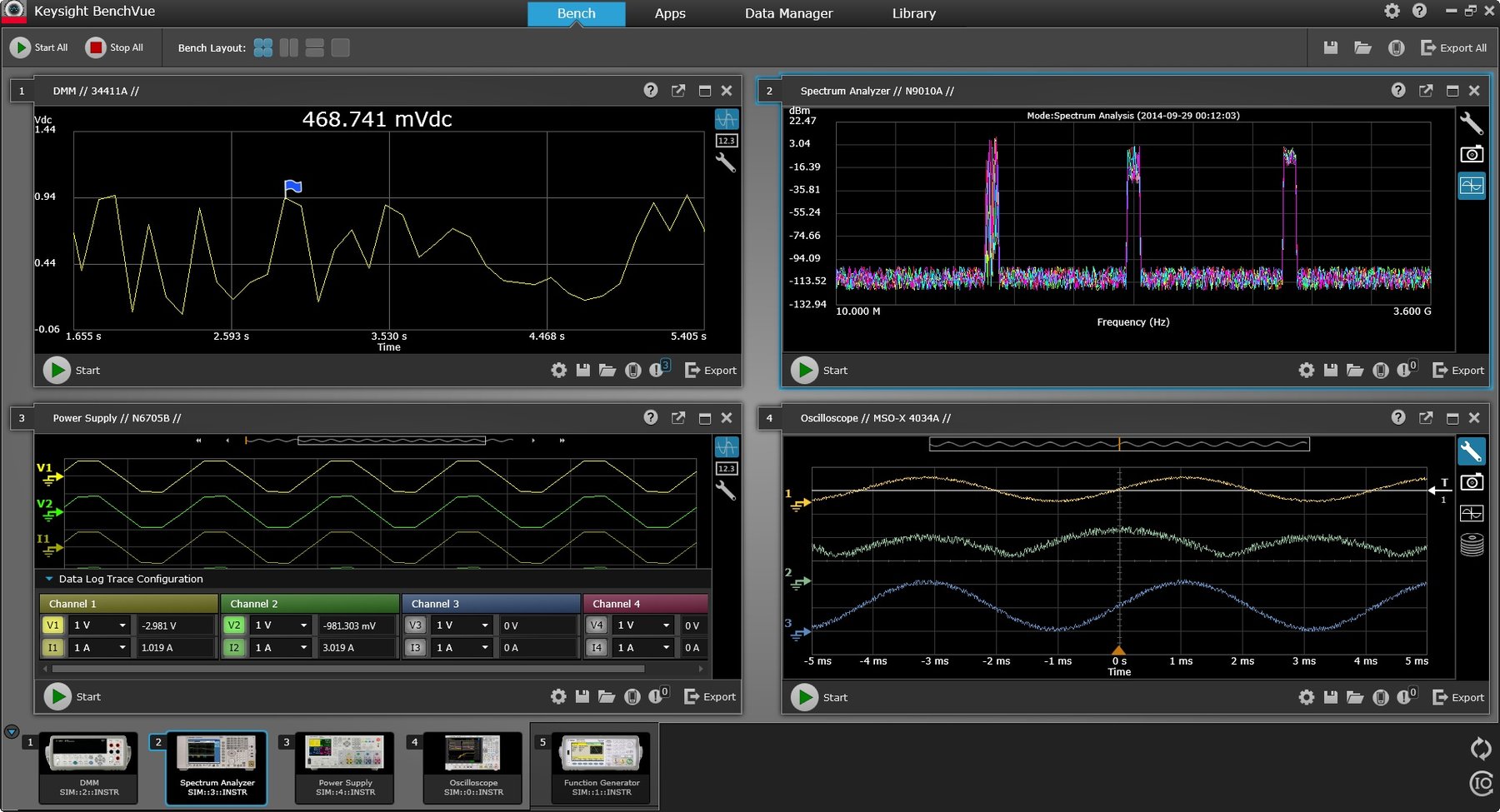The height and width of the screenshot is (812, 1500).
Task: Select the trace view icon in the Spectrum Analyzer panel
Action: tap(1472, 185)
